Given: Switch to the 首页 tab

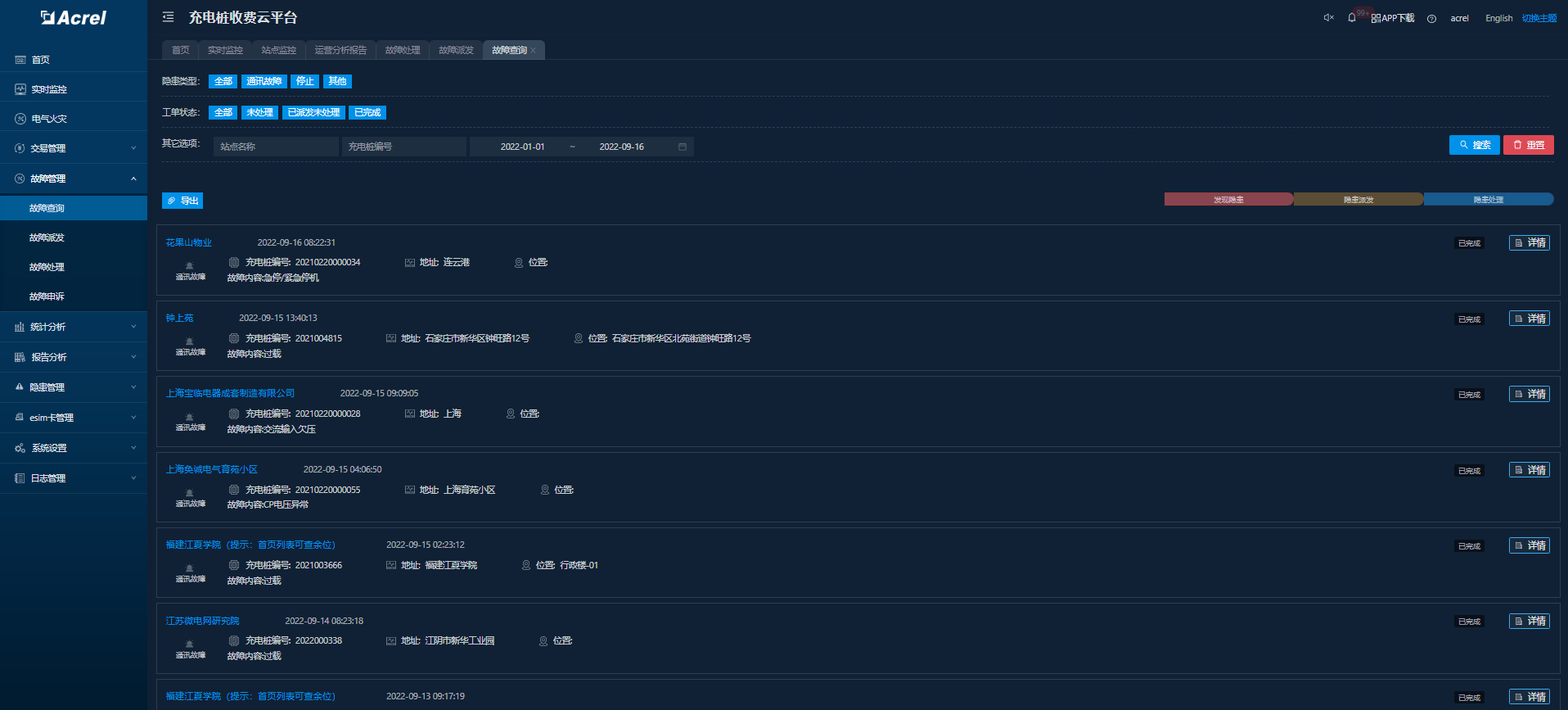Looking at the screenshot, I should (180, 50).
